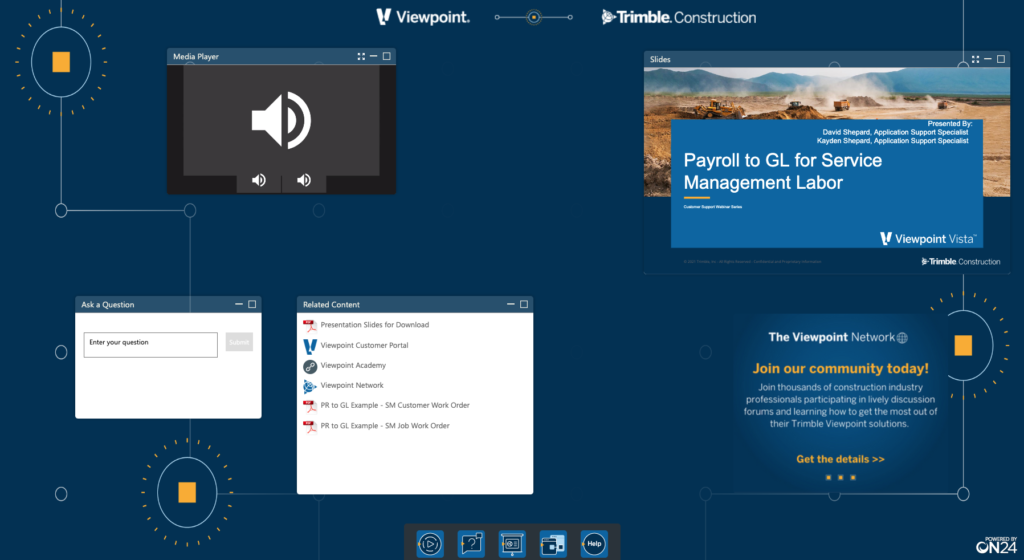Click the link icon beside Viewpoint Academy

tap(310, 366)
